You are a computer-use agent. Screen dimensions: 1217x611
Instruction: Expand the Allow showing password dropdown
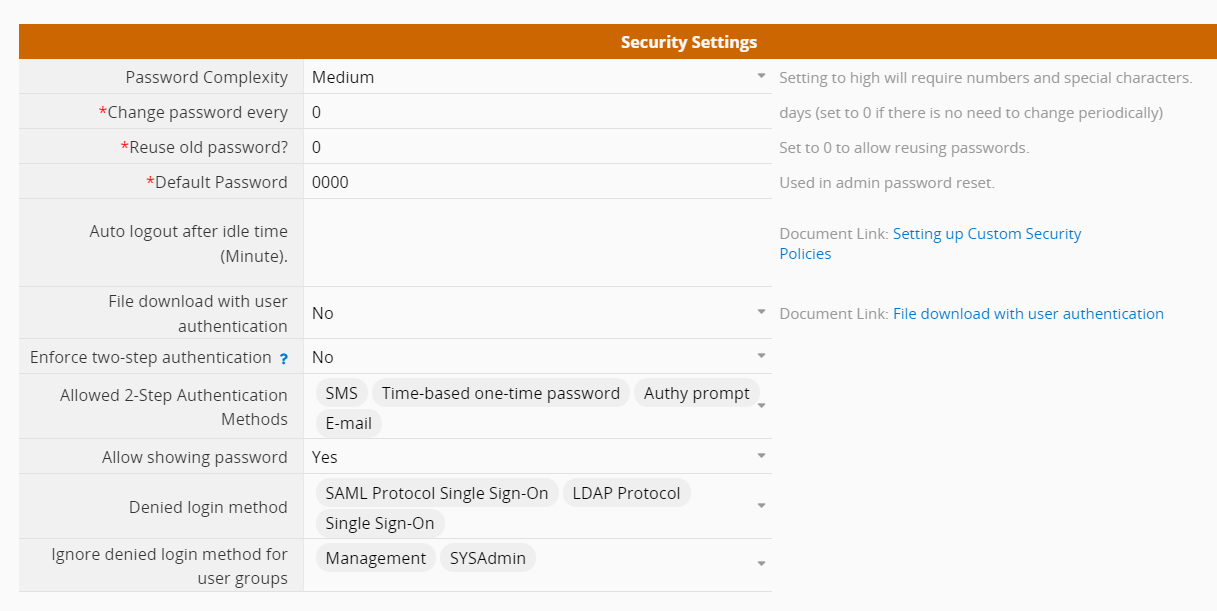tap(761, 456)
